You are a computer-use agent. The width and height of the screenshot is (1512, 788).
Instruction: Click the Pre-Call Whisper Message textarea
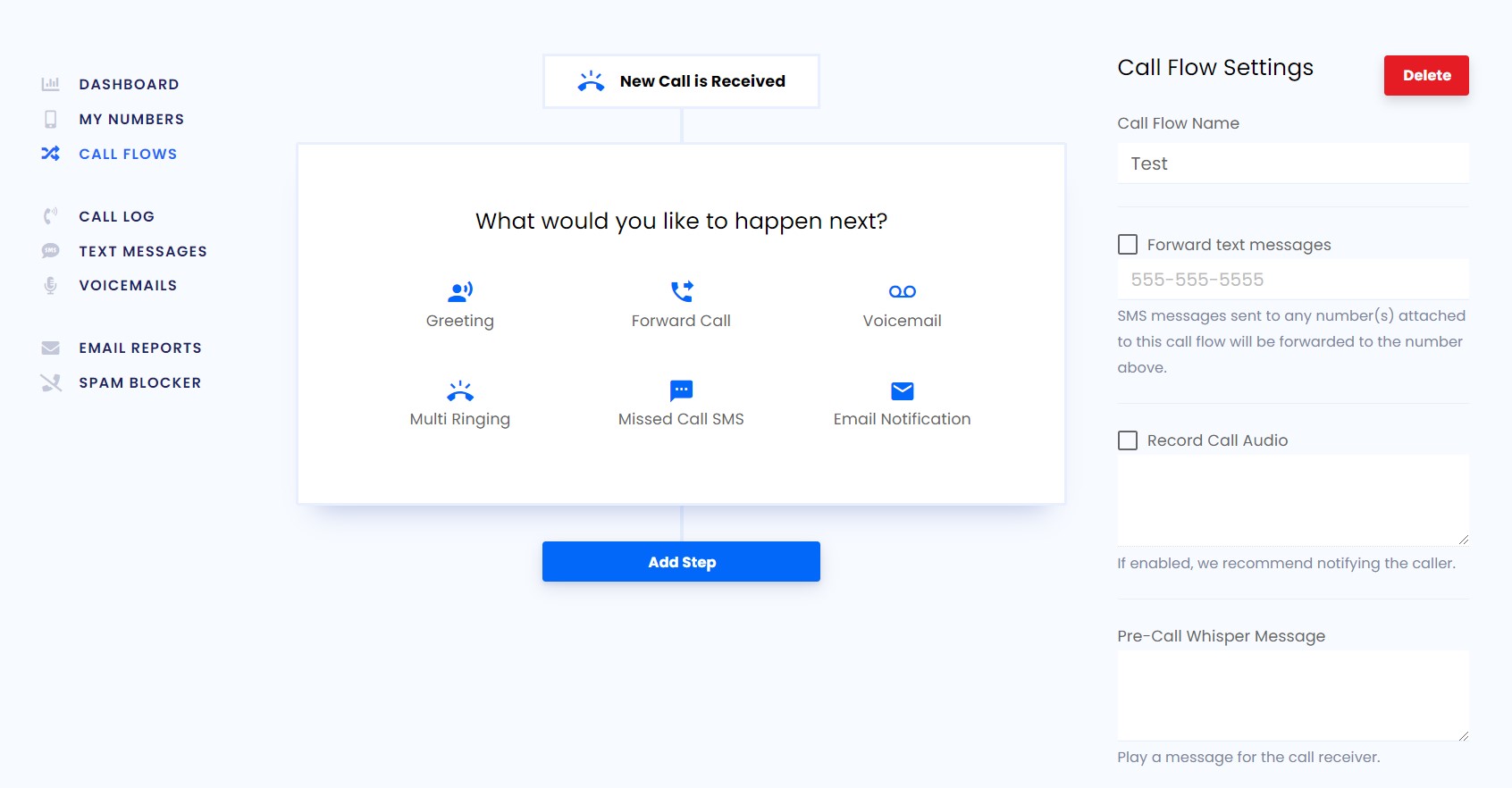coord(1292,695)
